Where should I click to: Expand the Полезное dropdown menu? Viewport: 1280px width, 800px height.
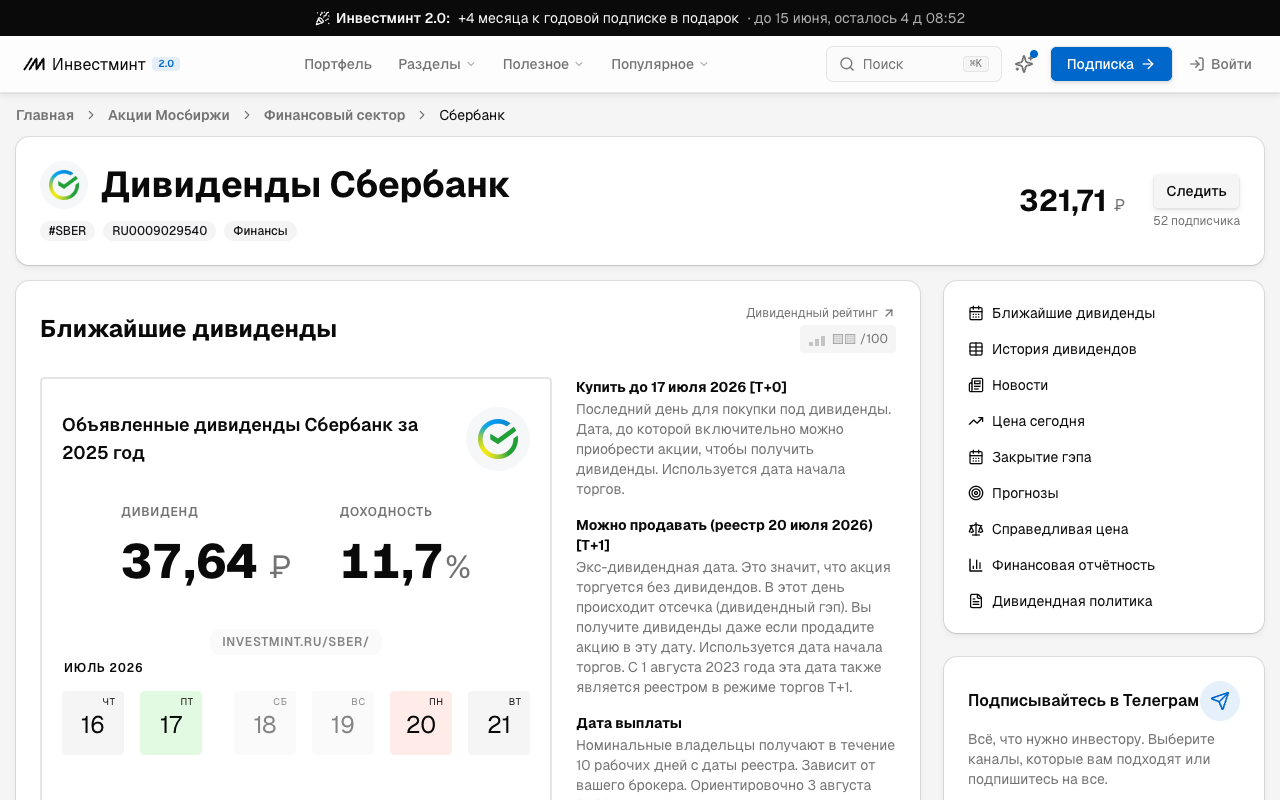coord(543,64)
